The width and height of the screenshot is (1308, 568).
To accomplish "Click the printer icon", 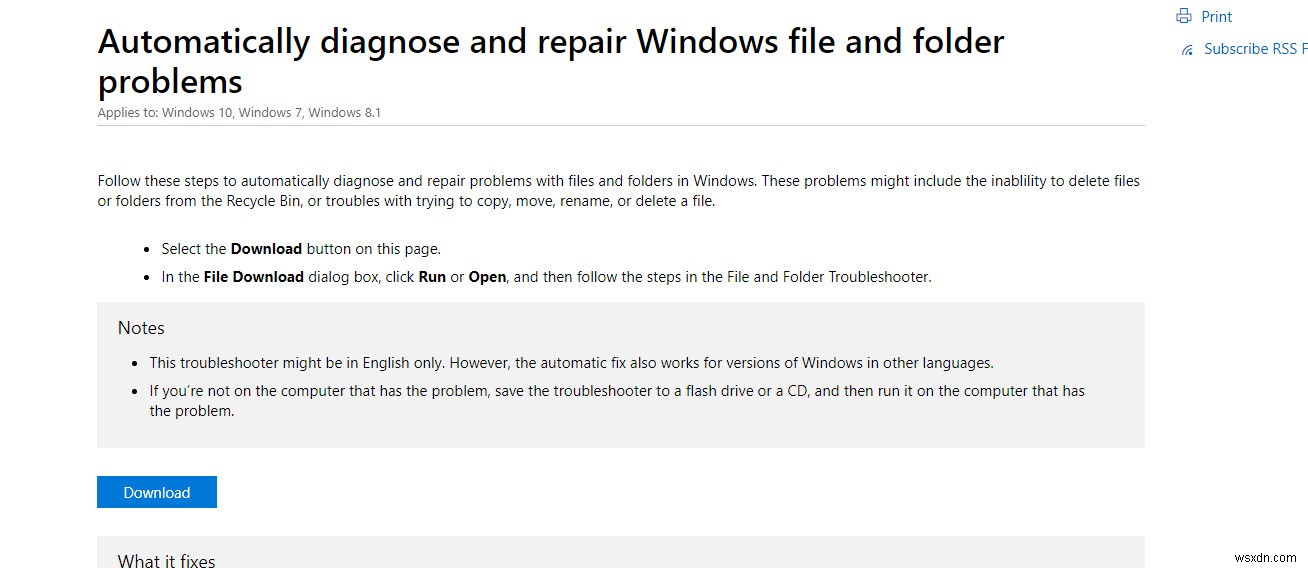I will tap(1184, 16).
